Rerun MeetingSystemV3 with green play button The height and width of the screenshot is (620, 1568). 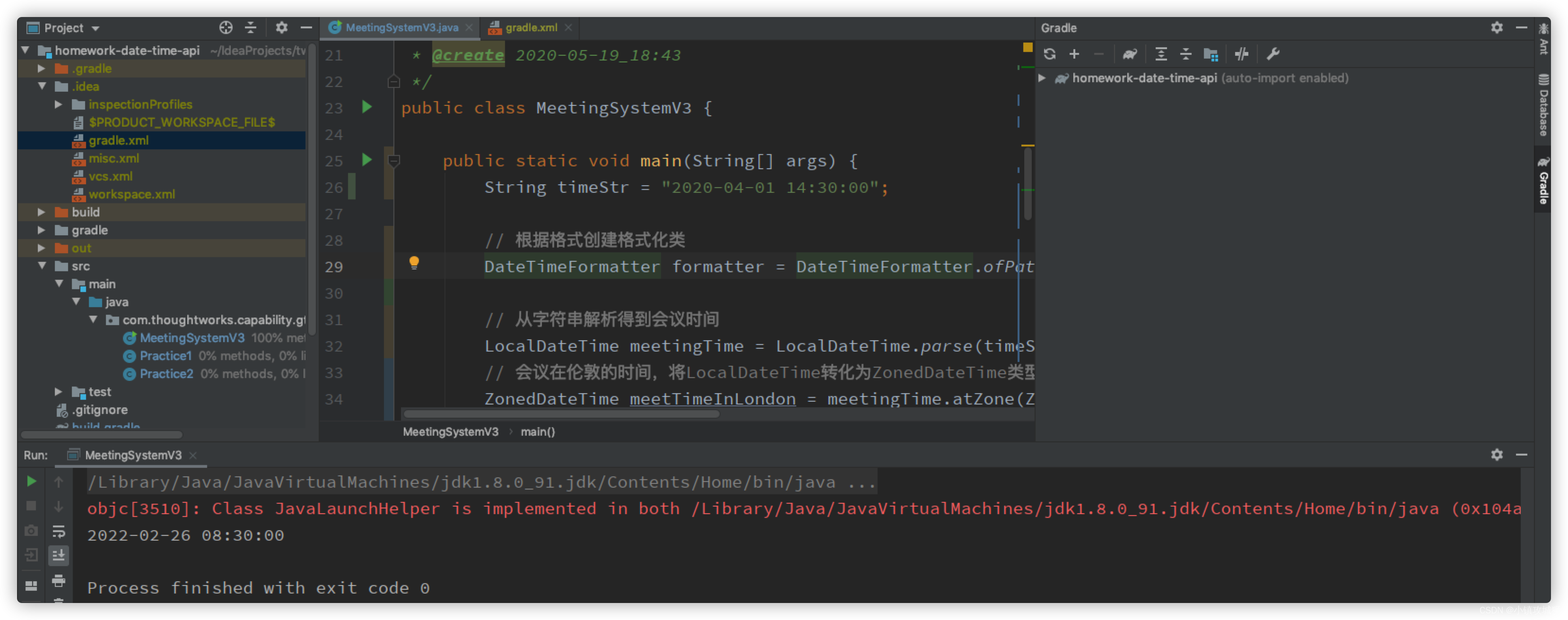point(32,481)
